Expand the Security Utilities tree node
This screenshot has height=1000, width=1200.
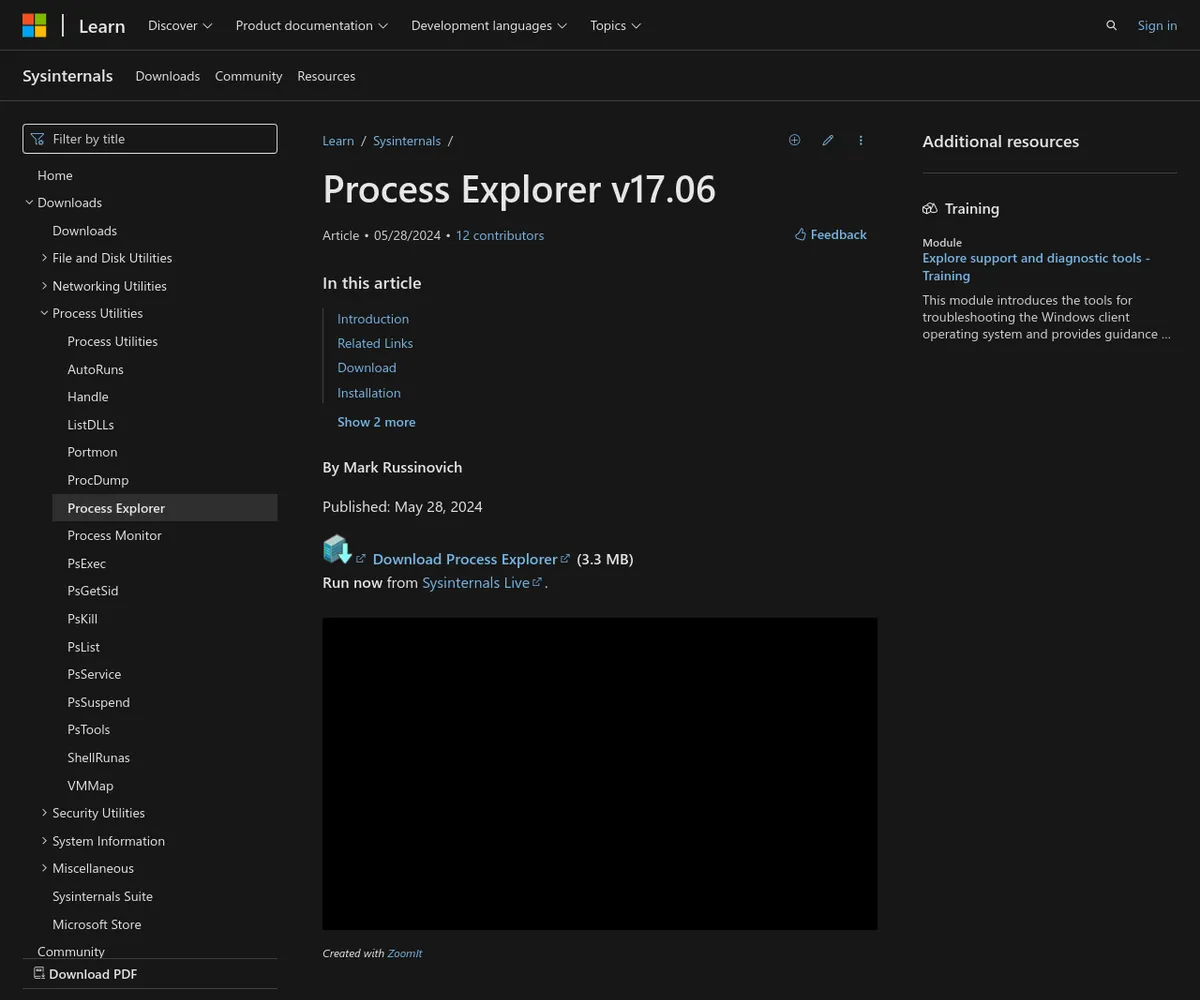[x=45, y=813]
